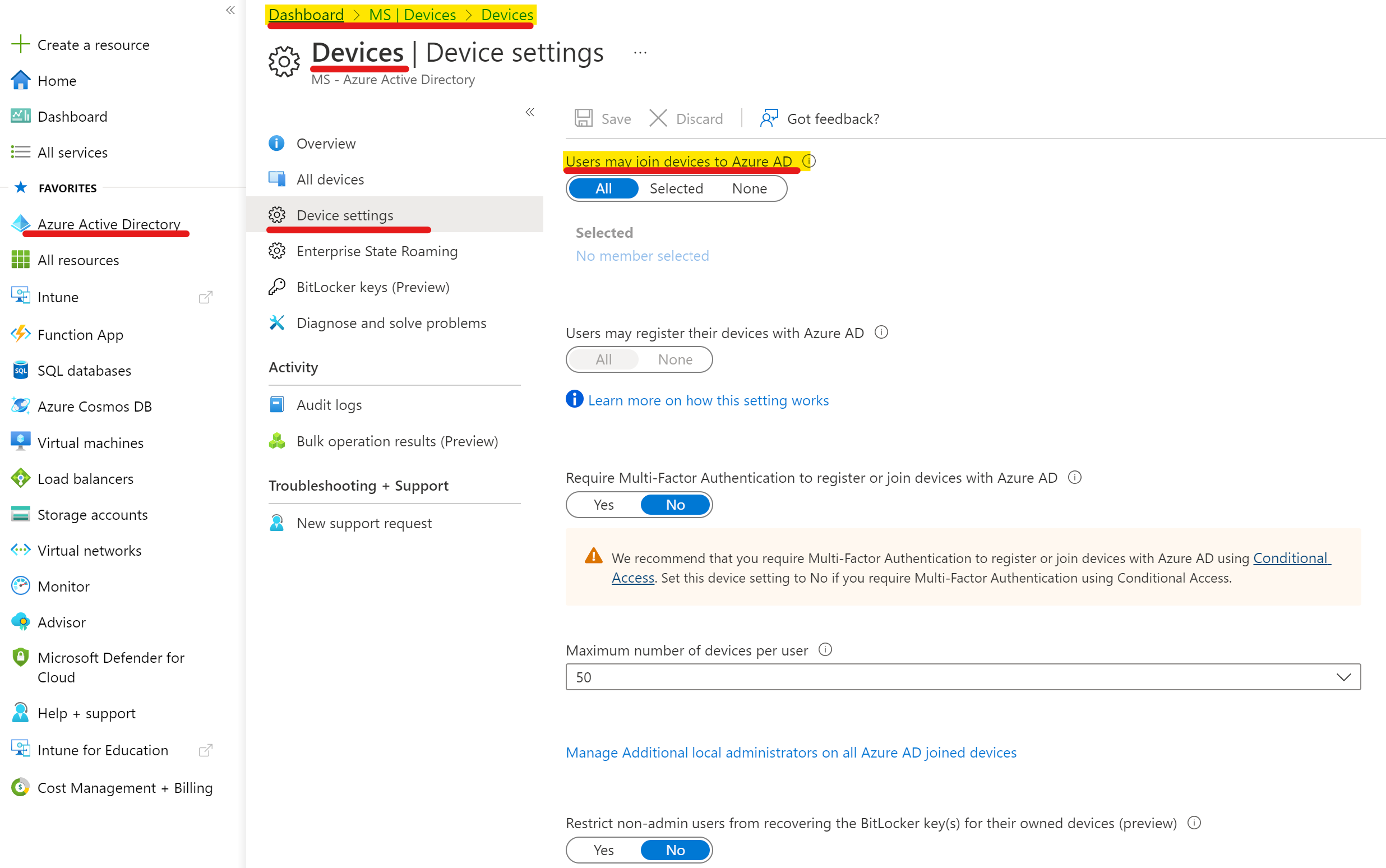Click info icon beside Maximum number of devices
This screenshot has width=1386, height=868.
pos(825,649)
